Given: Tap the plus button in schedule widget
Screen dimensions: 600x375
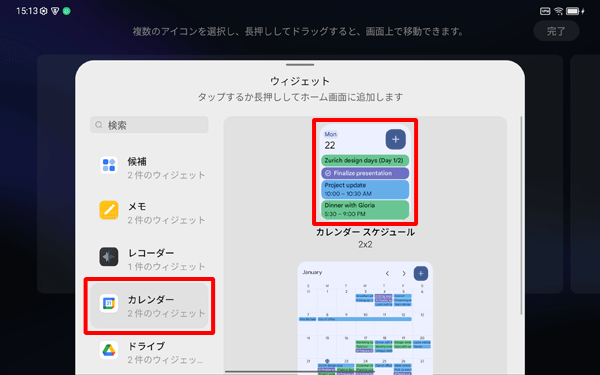Looking at the screenshot, I should click(395, 139).
